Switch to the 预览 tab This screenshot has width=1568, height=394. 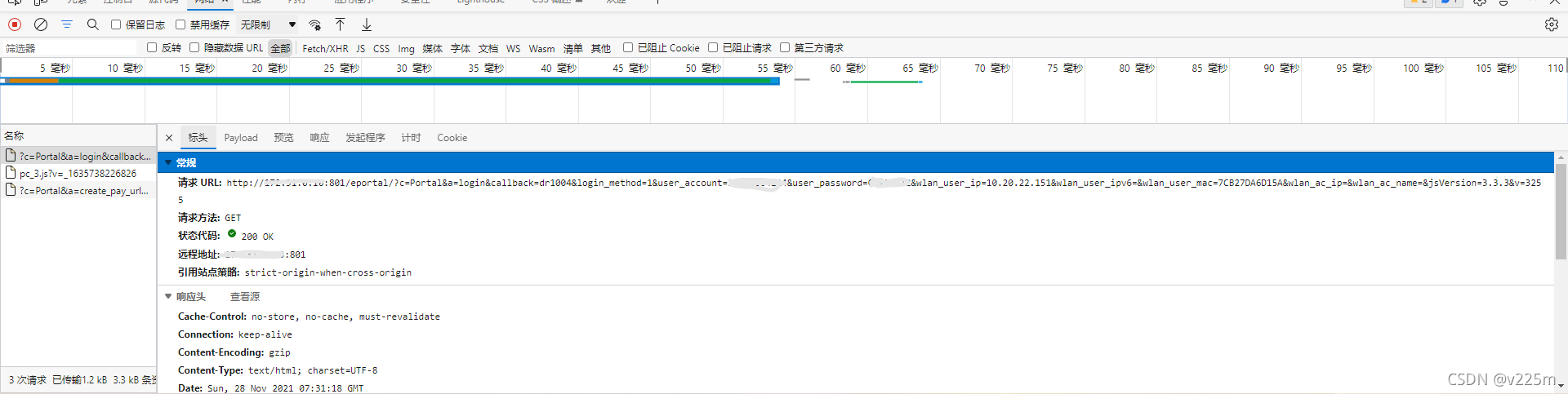[283, 138]
